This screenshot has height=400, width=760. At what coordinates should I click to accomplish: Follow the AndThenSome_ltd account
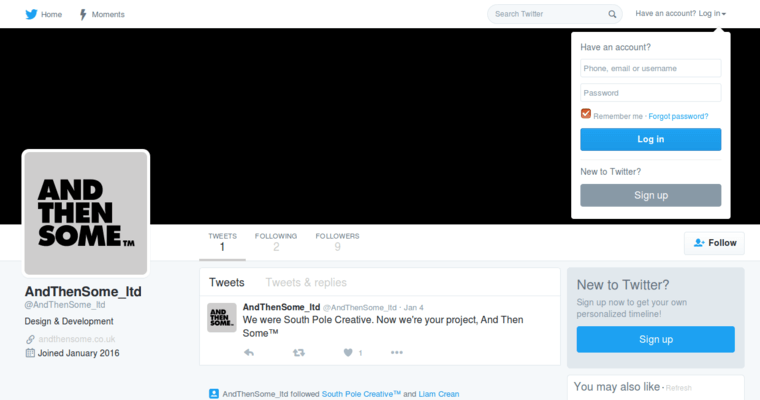(714, 243)
